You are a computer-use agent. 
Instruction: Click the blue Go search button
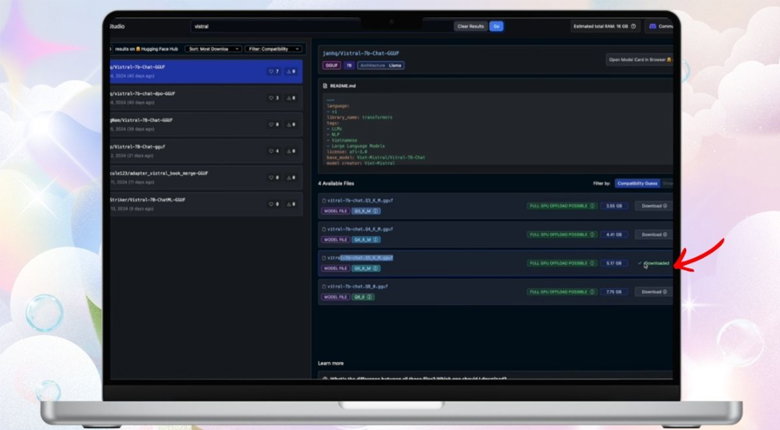point(496,26)
